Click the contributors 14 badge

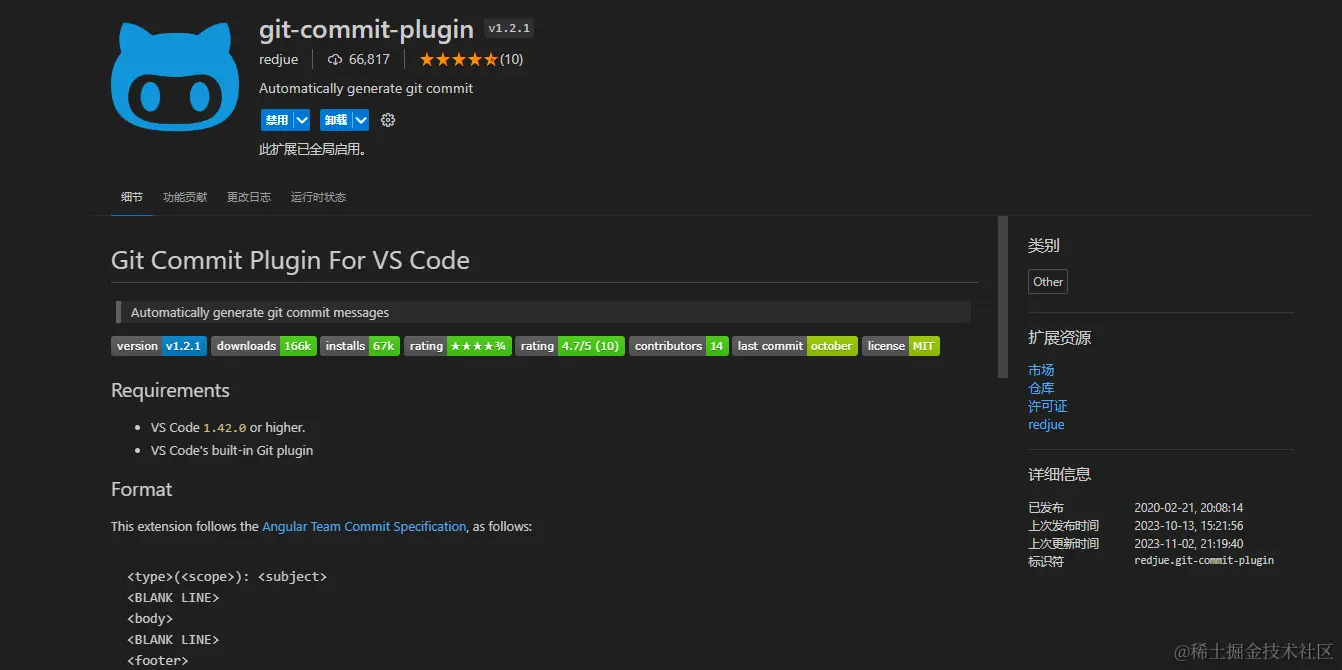coord(678,346)
